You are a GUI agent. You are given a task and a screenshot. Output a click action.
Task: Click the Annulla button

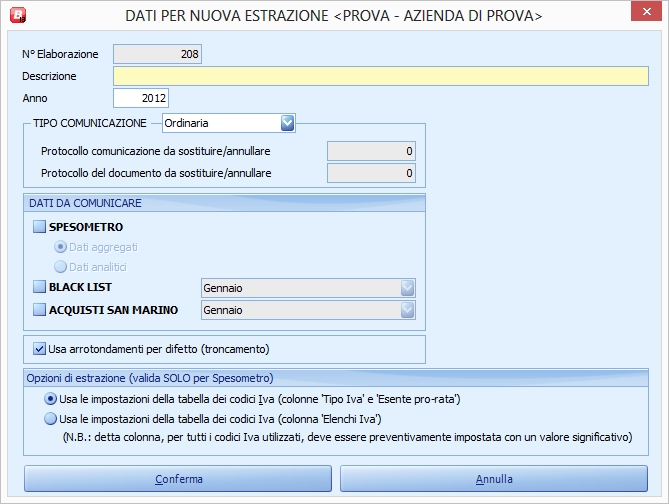[494, 479]
